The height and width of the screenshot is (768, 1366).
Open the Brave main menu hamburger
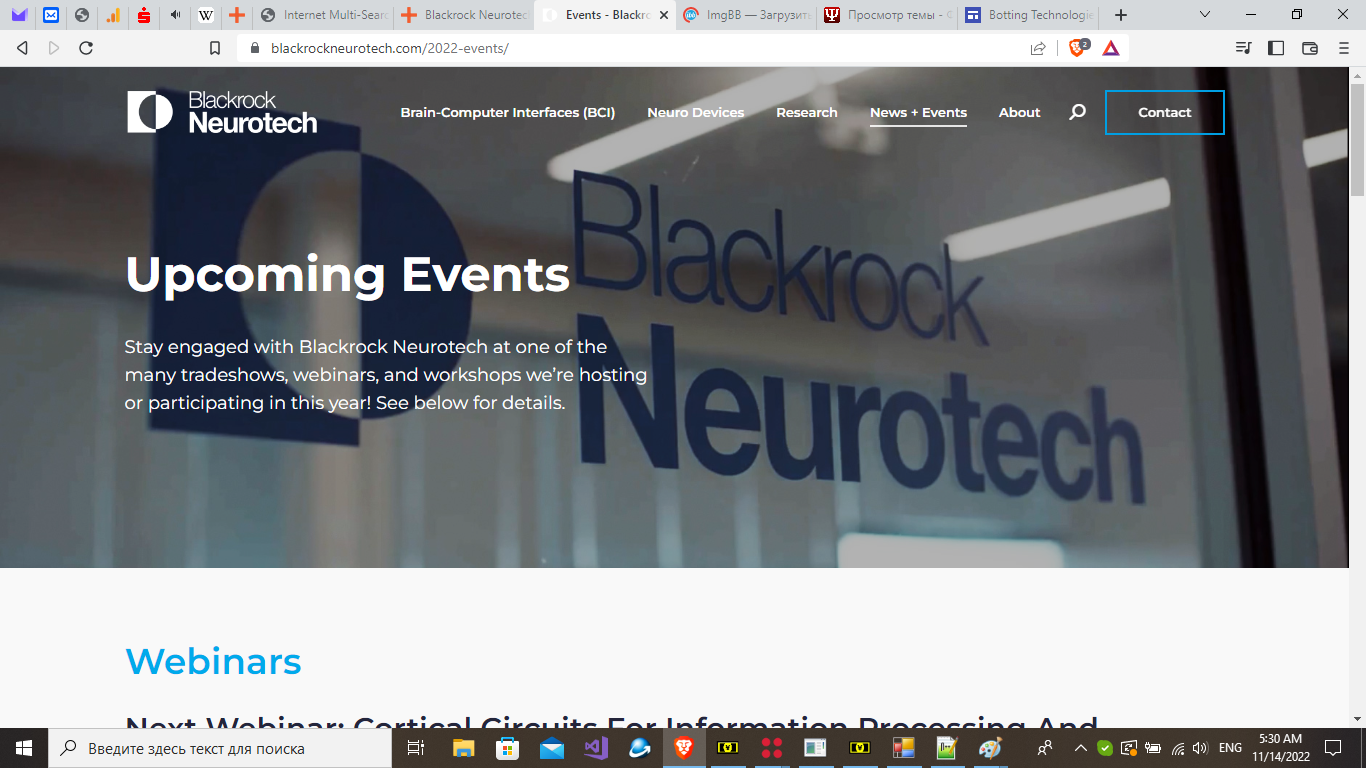pos(1344,48)
